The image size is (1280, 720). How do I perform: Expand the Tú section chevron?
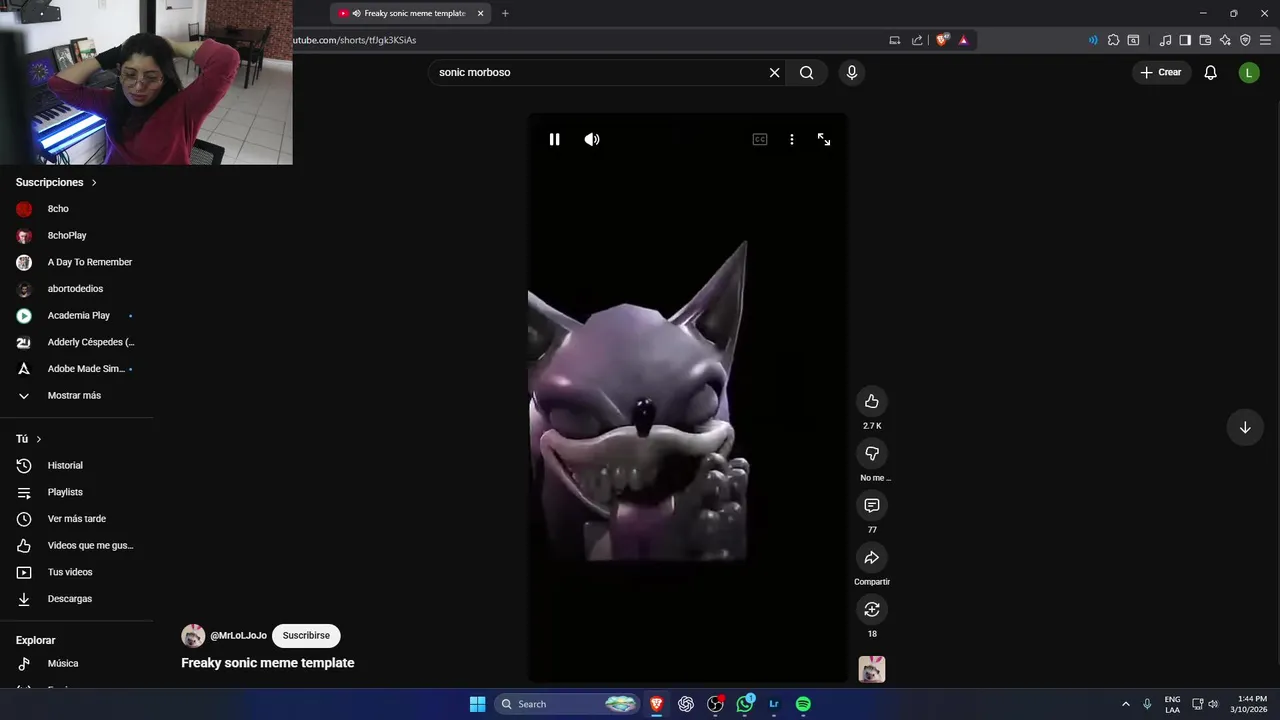pos(39,439)
